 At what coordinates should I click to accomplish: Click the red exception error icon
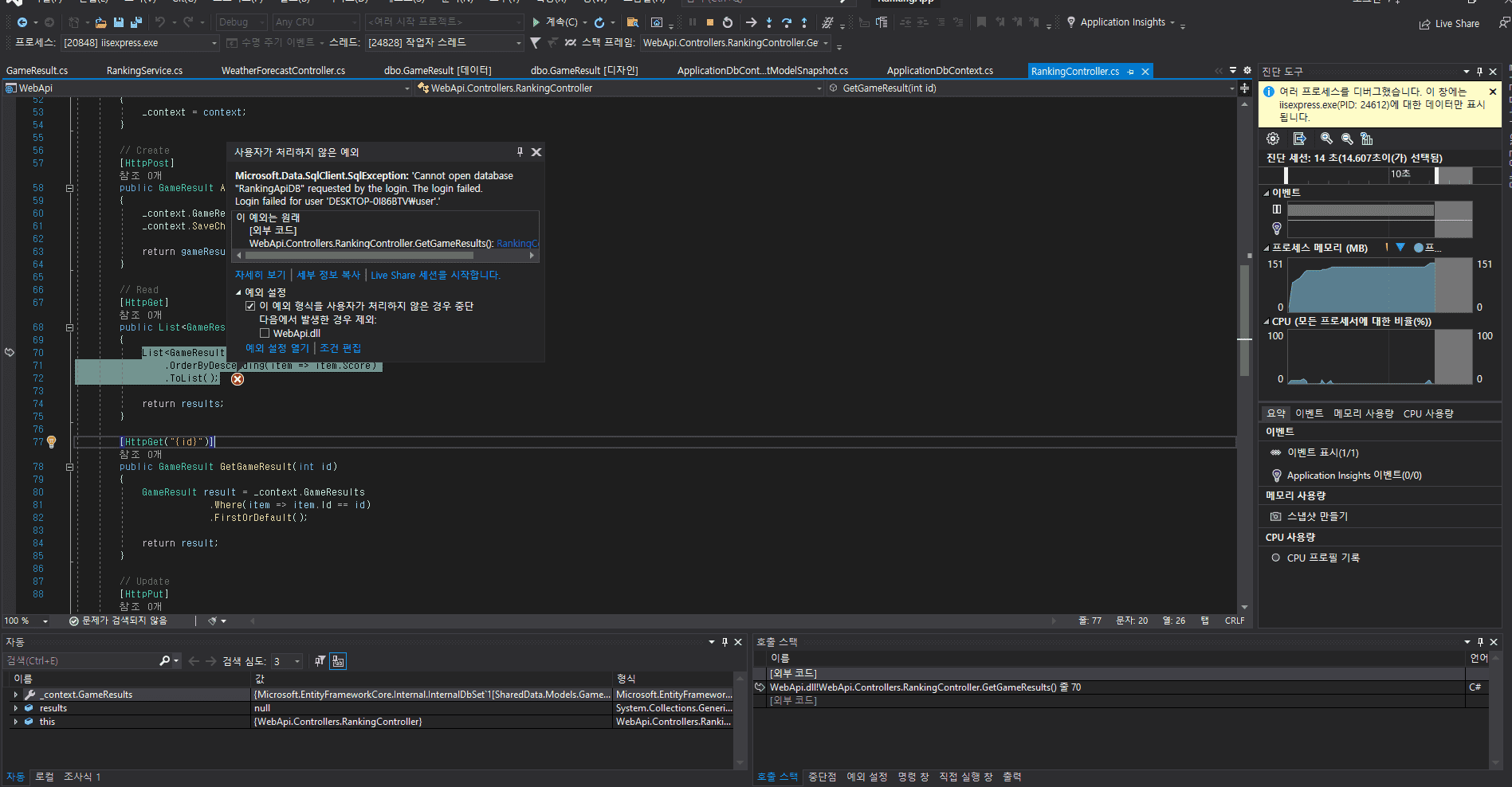[238, 379]
